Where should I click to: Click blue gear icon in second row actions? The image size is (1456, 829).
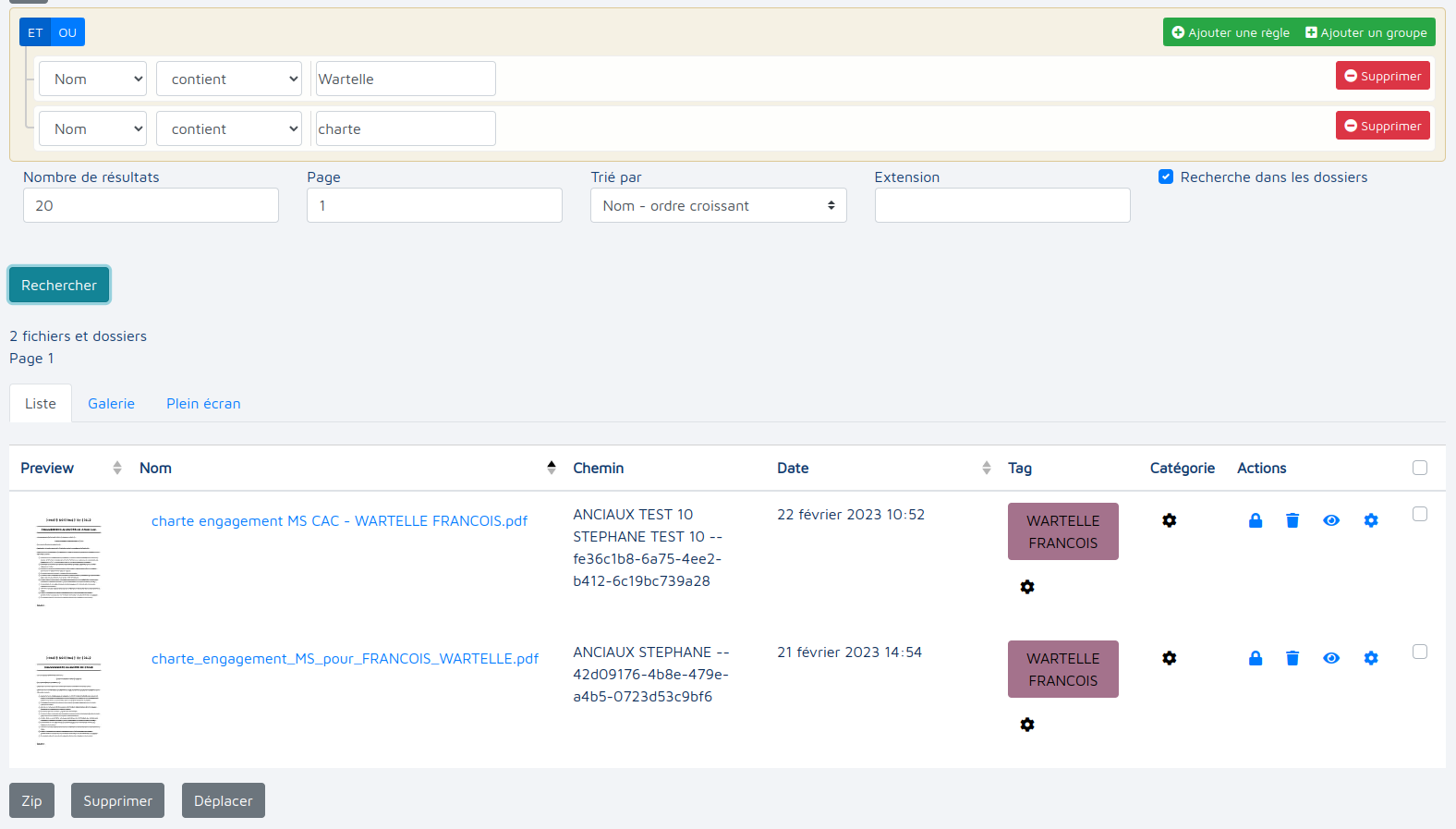point(1371,658)
